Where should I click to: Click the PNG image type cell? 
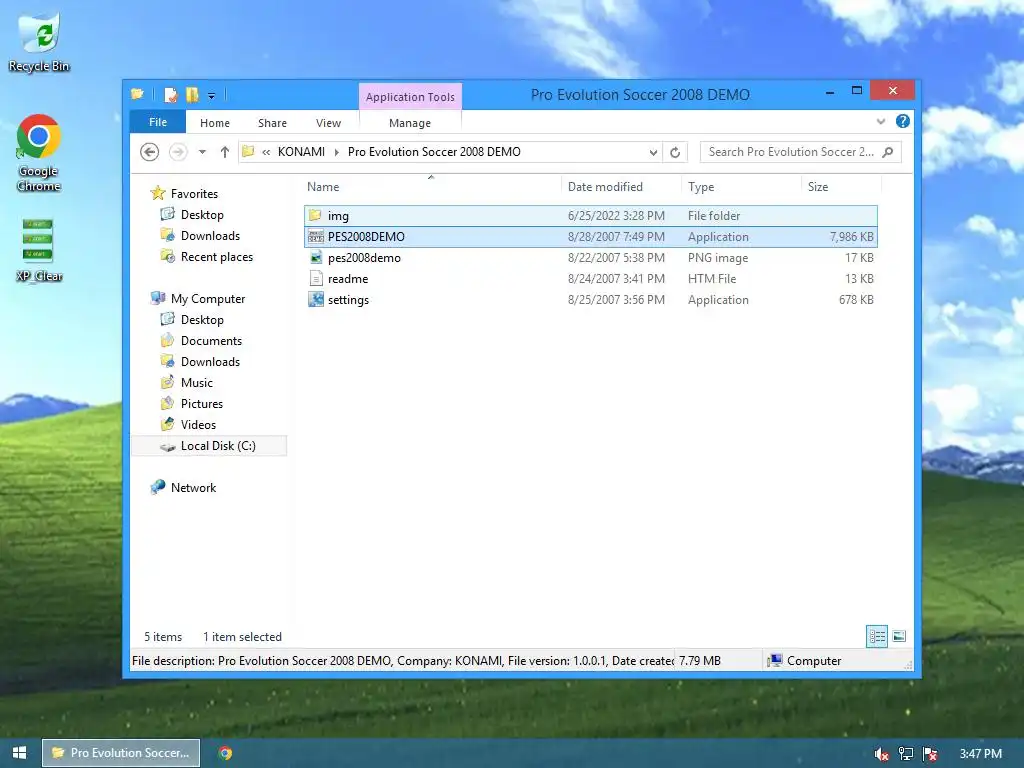point(718,257)
